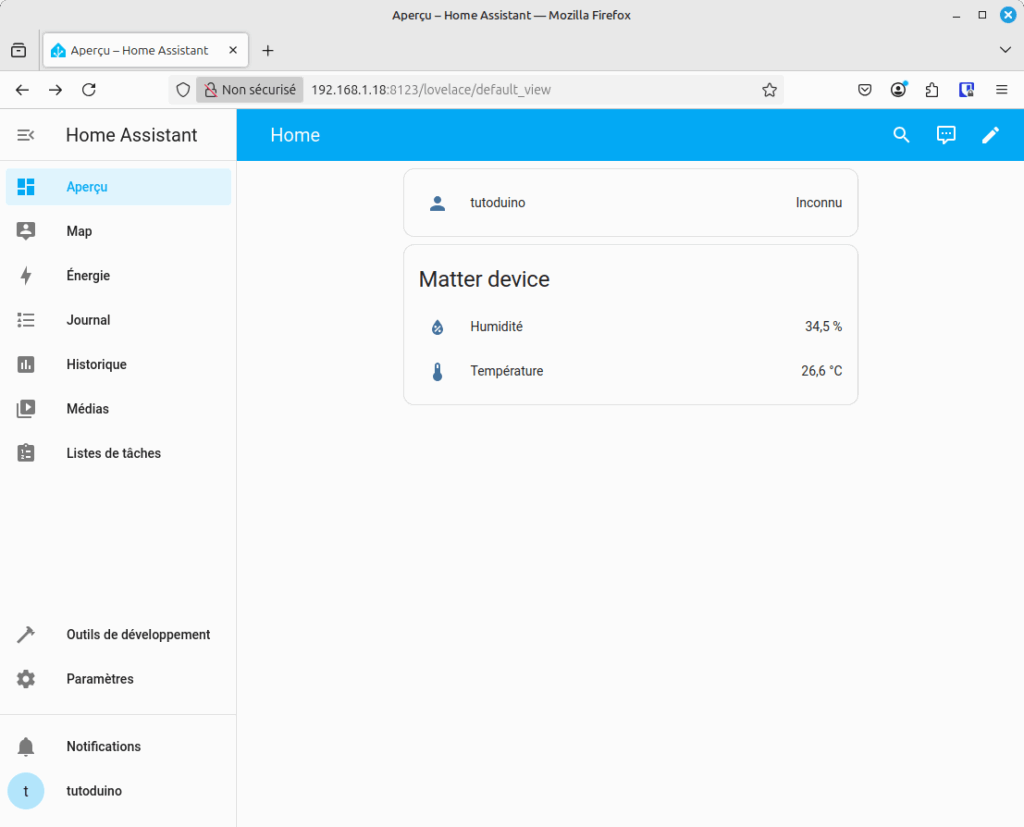Open the Firefox account icon
The image size is (1024, 827).
coord(899,90)
